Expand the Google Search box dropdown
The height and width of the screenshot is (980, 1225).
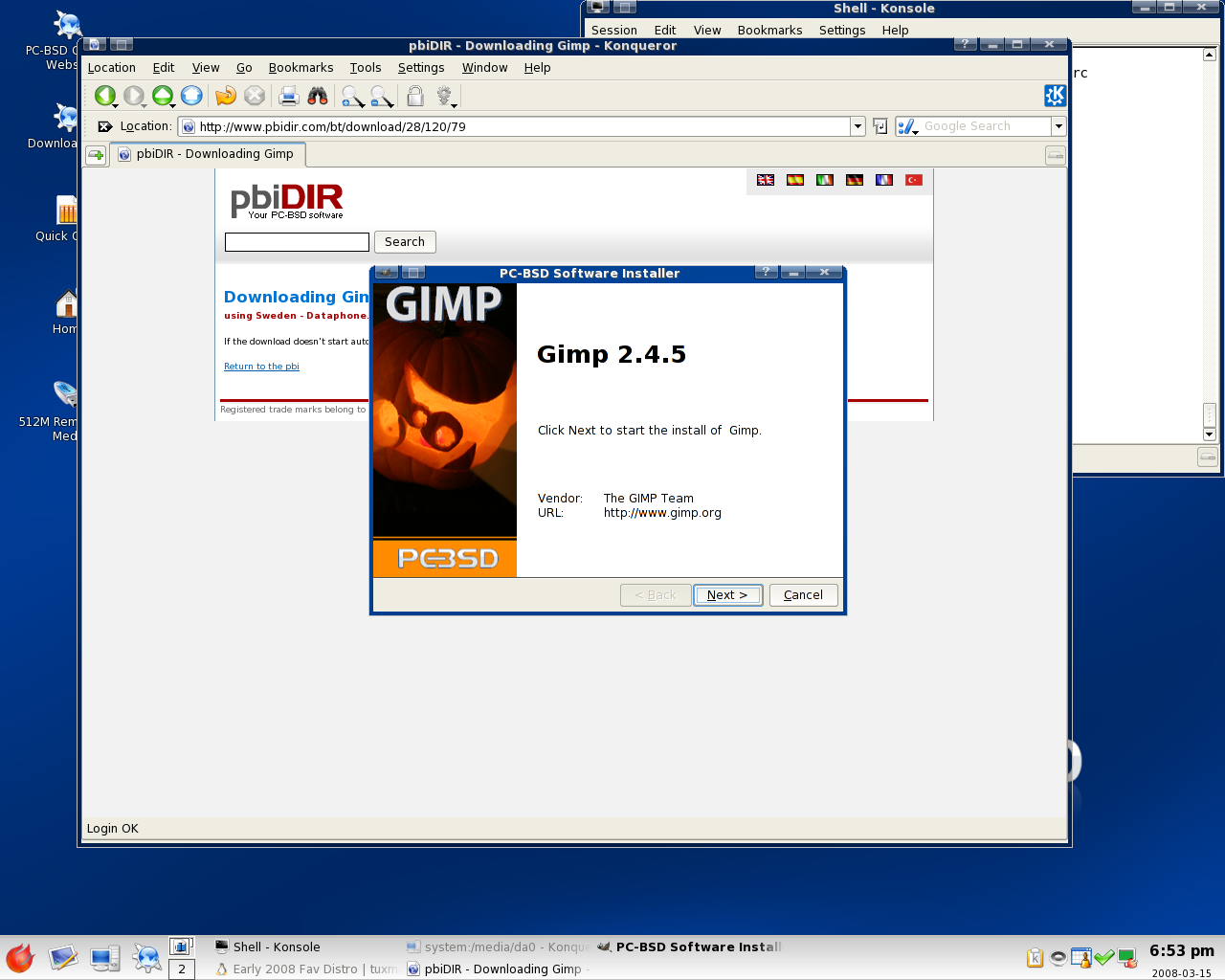click(x=1058, y=126)
